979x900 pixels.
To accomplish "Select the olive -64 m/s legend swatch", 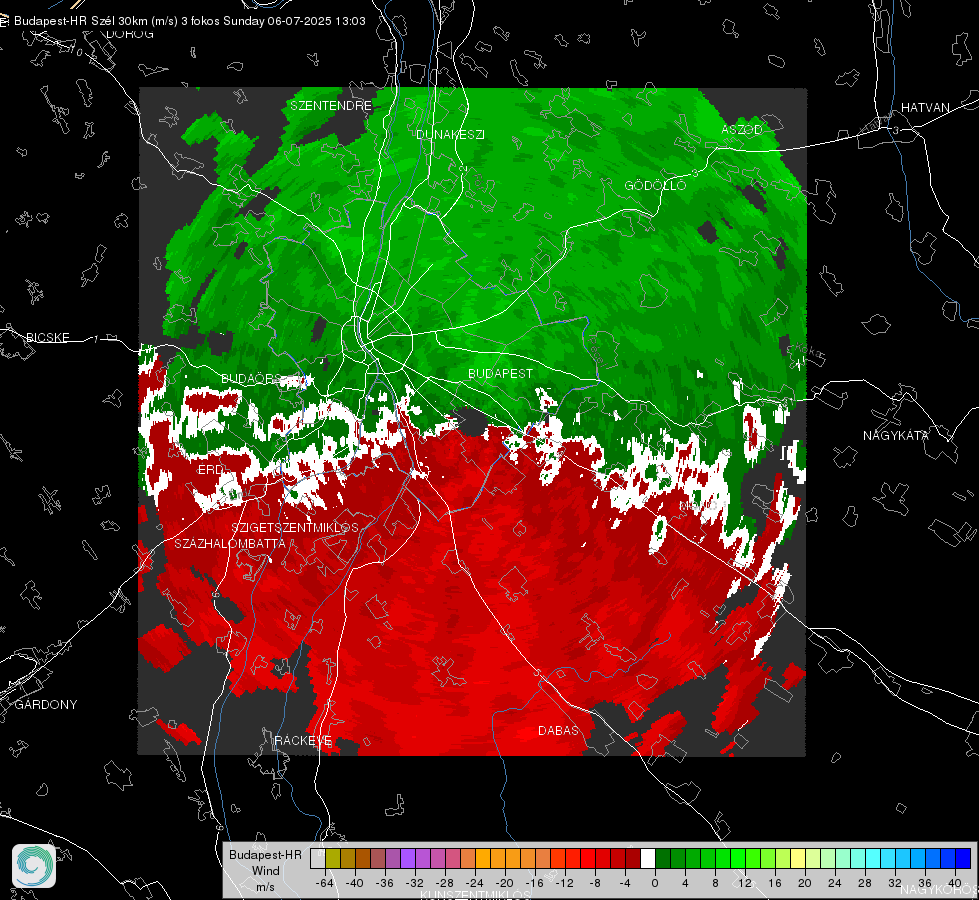I will 333,859.
